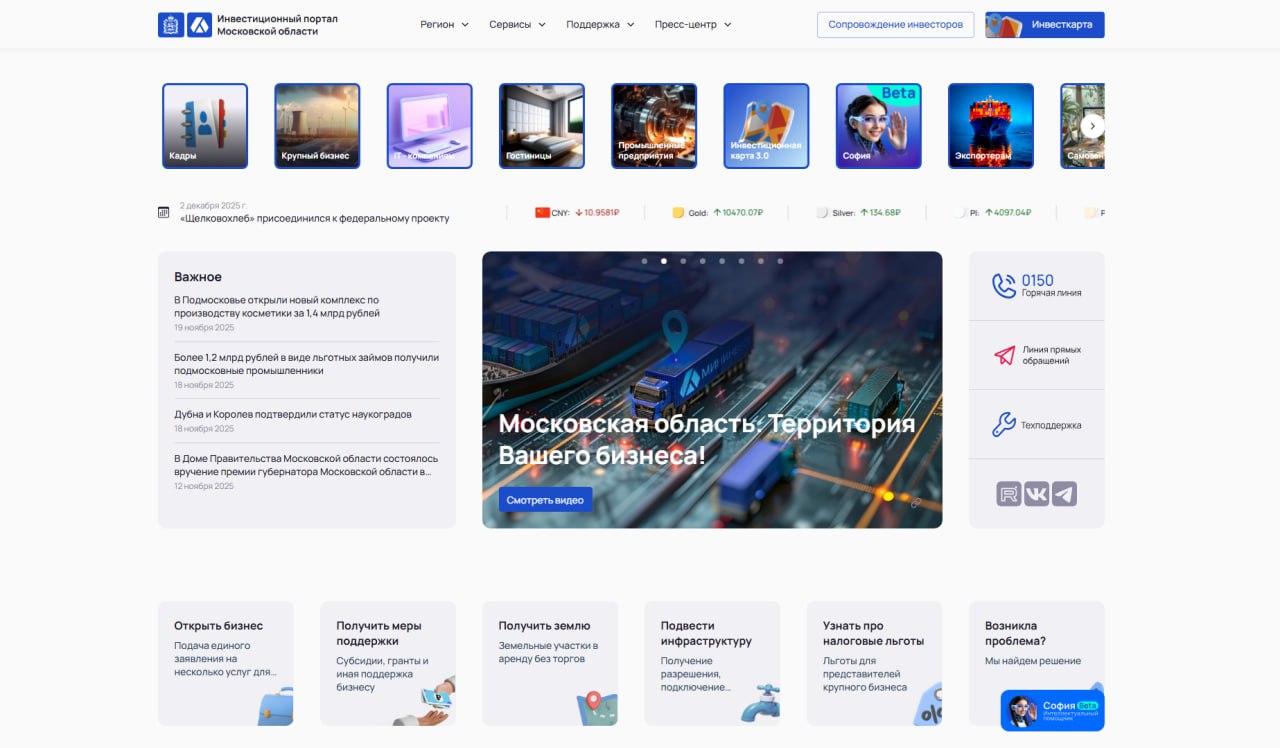Switch to the third banner slide dot
Viewport: 1280px width, 748px height.
tap(683, 261)
